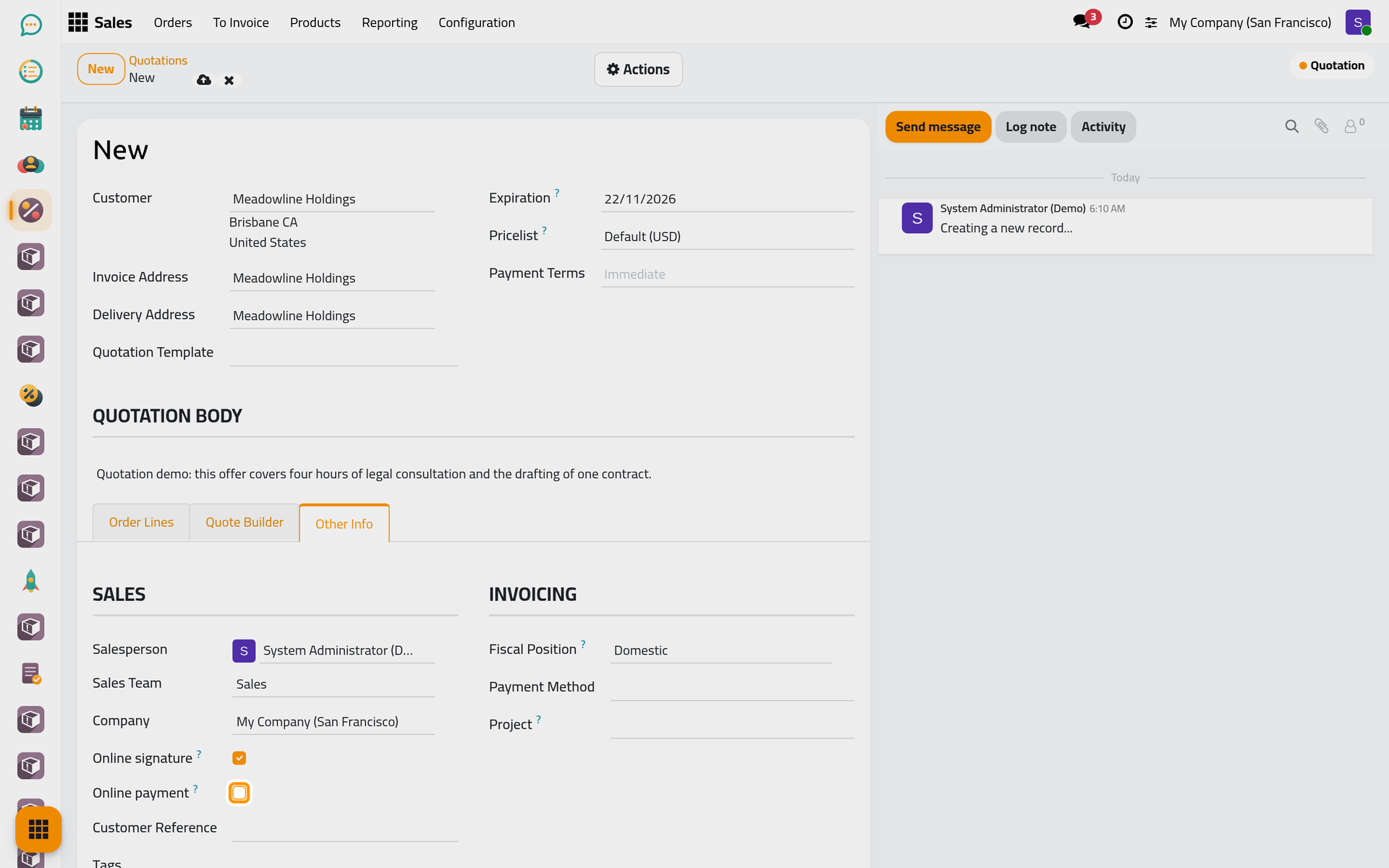Go back via Quotations breadcrumb link

tap(158, 61)
